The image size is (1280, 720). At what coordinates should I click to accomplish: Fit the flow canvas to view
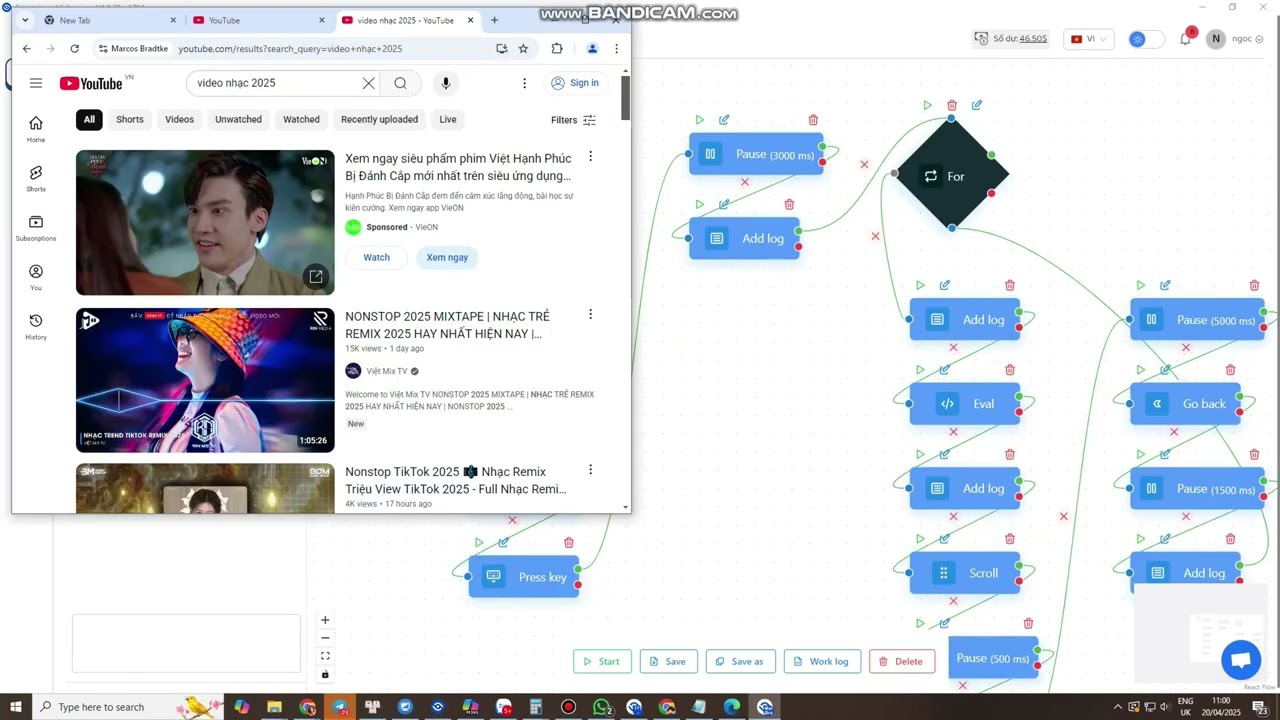pos(325,656)
